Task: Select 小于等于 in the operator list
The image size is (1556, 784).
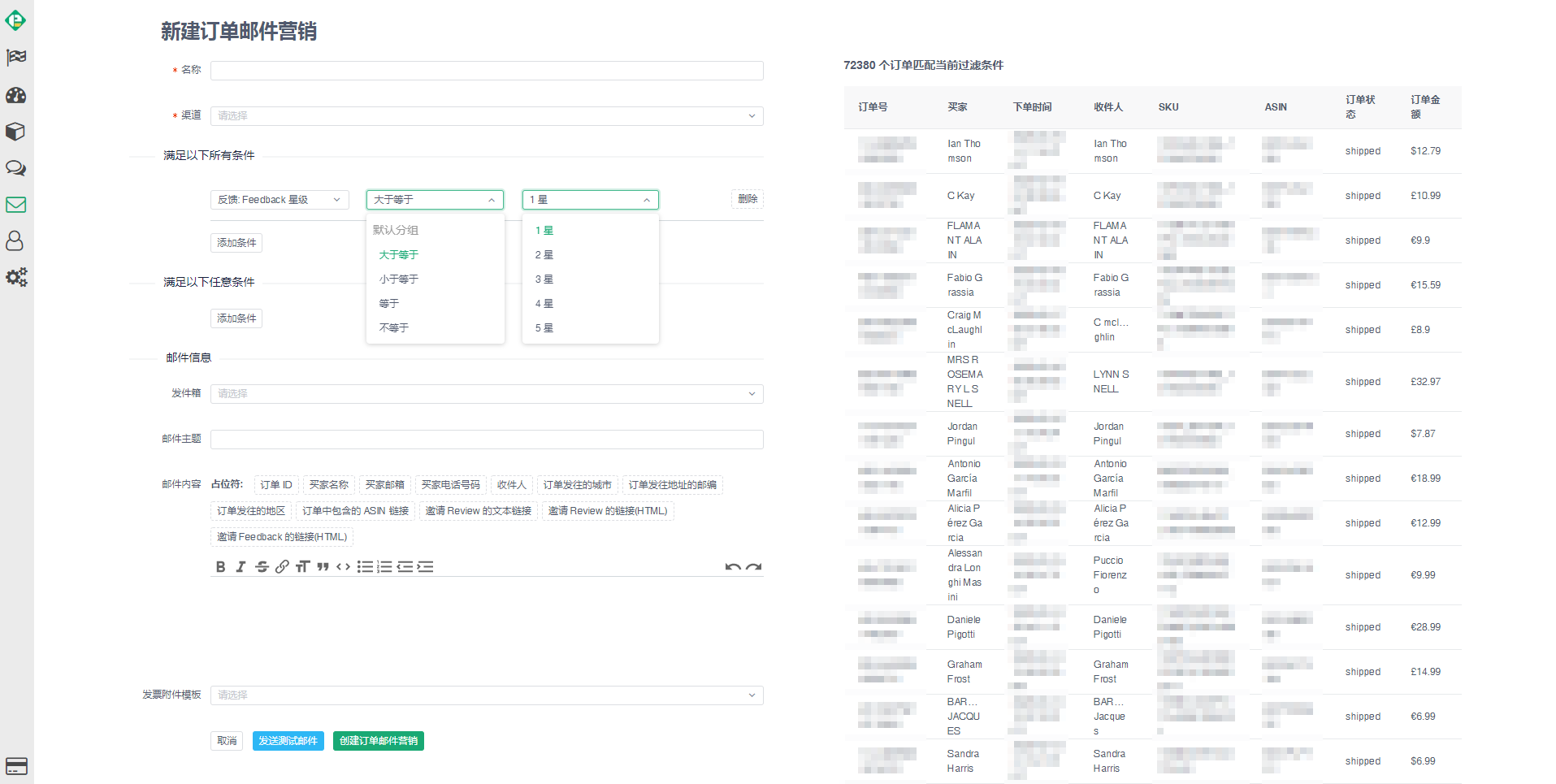Action: click(436, 279)
